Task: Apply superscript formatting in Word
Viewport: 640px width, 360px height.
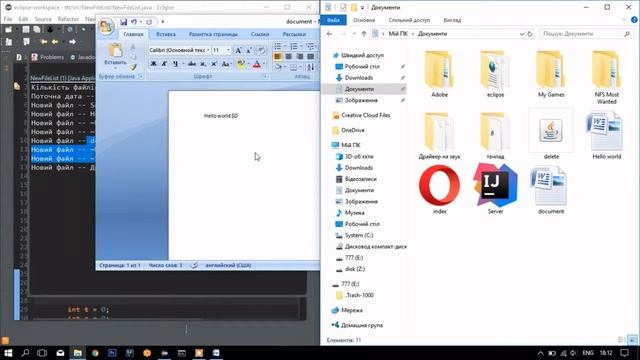Action: (x=213, y=64)
